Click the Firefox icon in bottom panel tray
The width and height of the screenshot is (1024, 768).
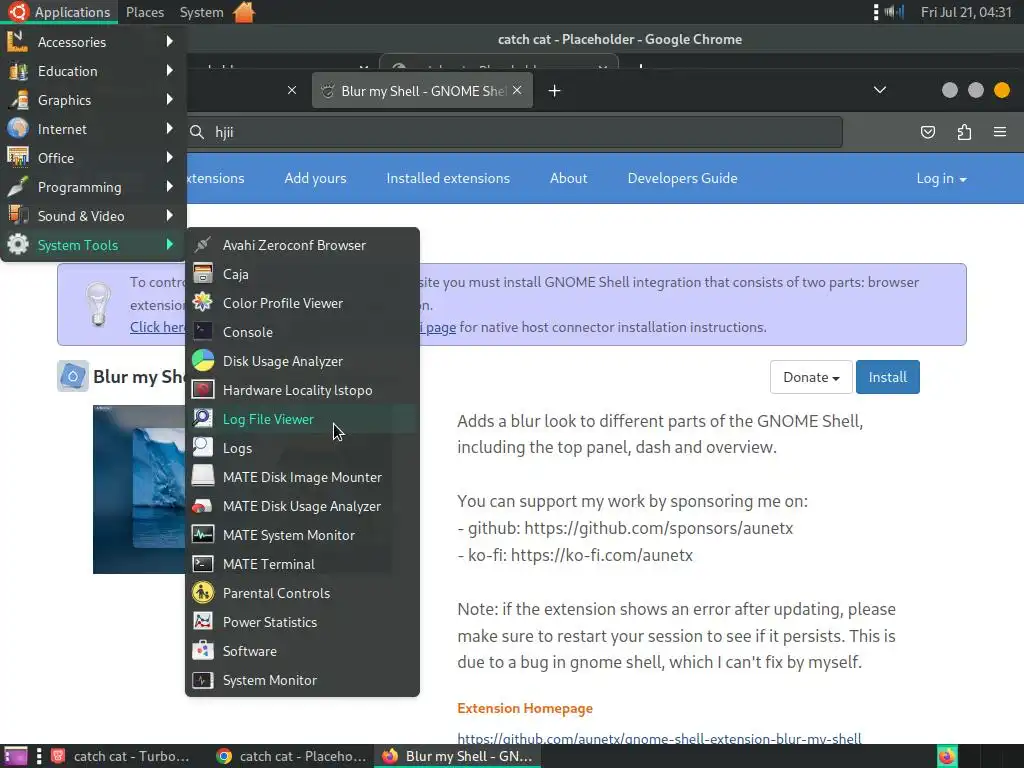tap(947, 756)
